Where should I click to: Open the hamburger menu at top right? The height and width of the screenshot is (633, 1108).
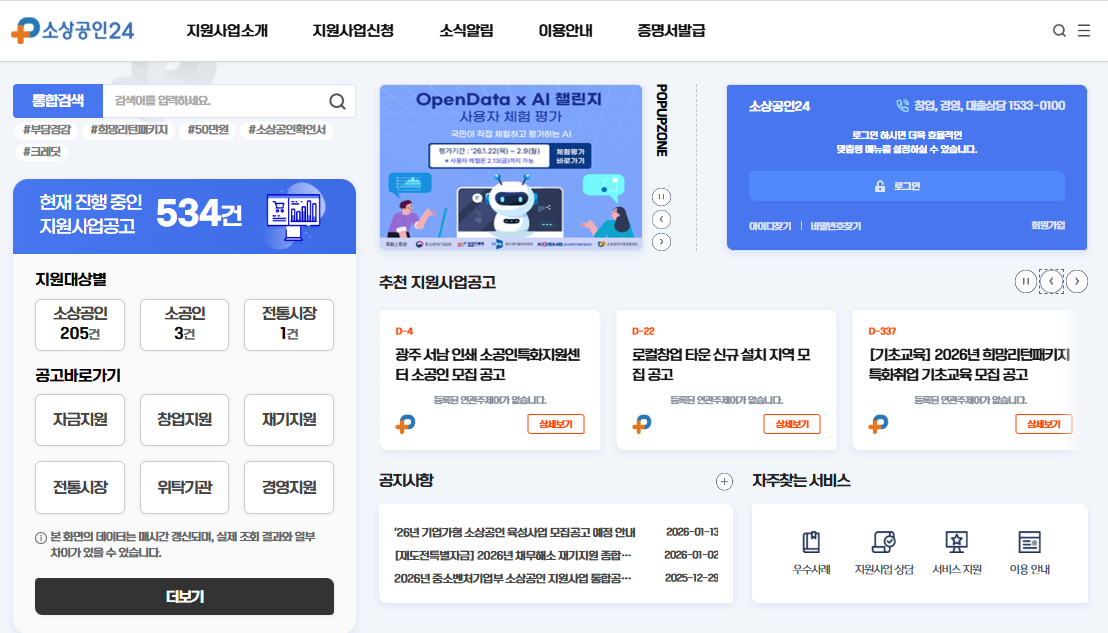pos(1083,30)
